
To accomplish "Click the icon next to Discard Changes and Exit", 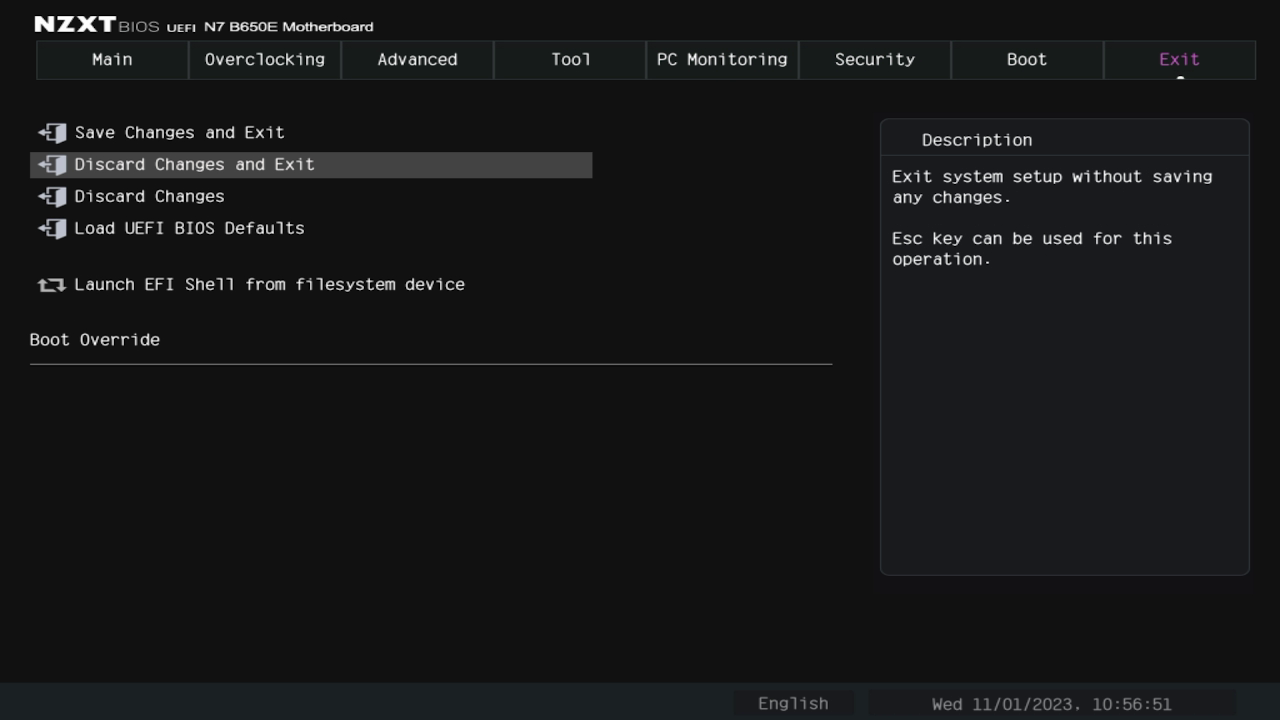I will 52,165.
